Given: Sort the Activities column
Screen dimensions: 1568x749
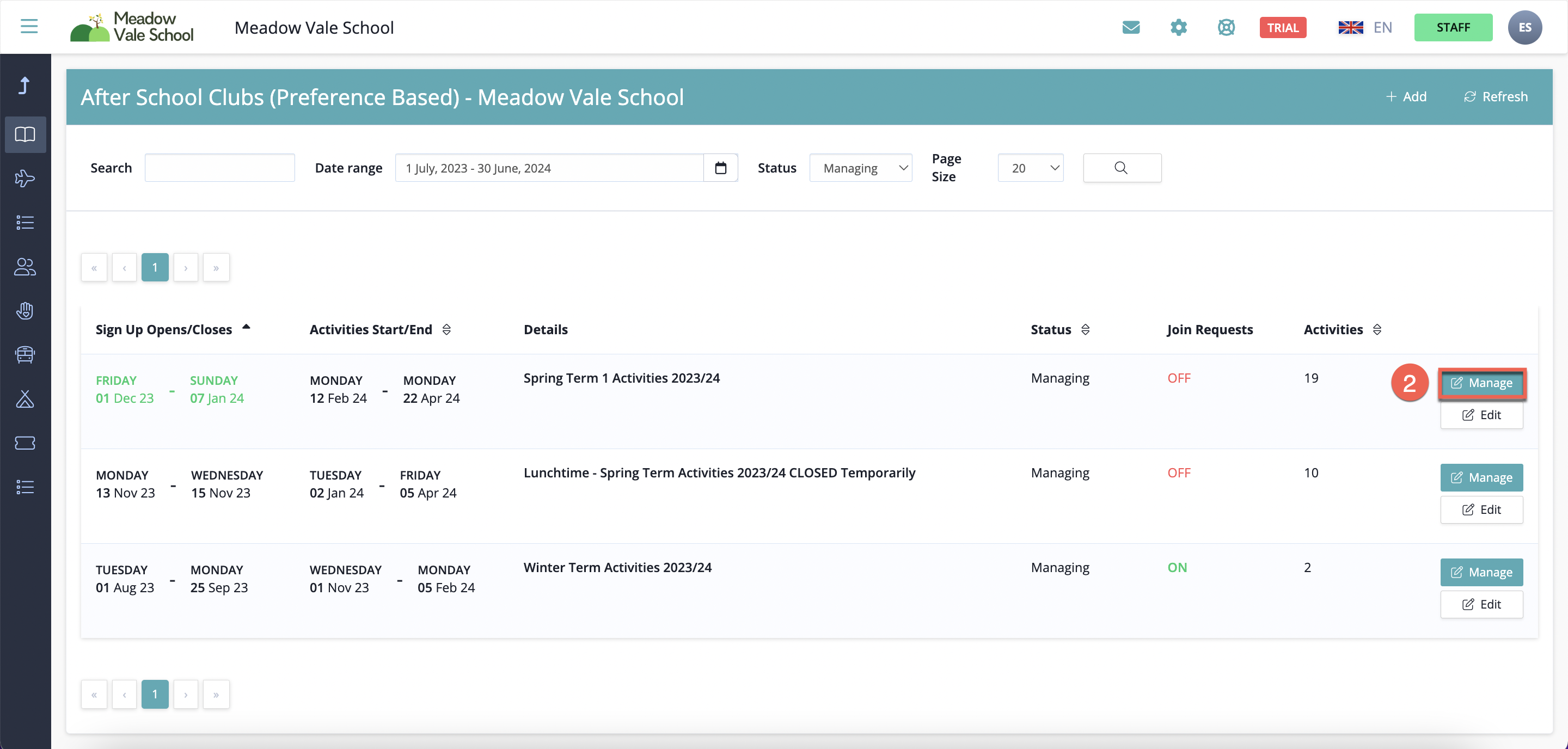Looking at the screenshot, I should pyautogui.click(x=1378, y=329).
